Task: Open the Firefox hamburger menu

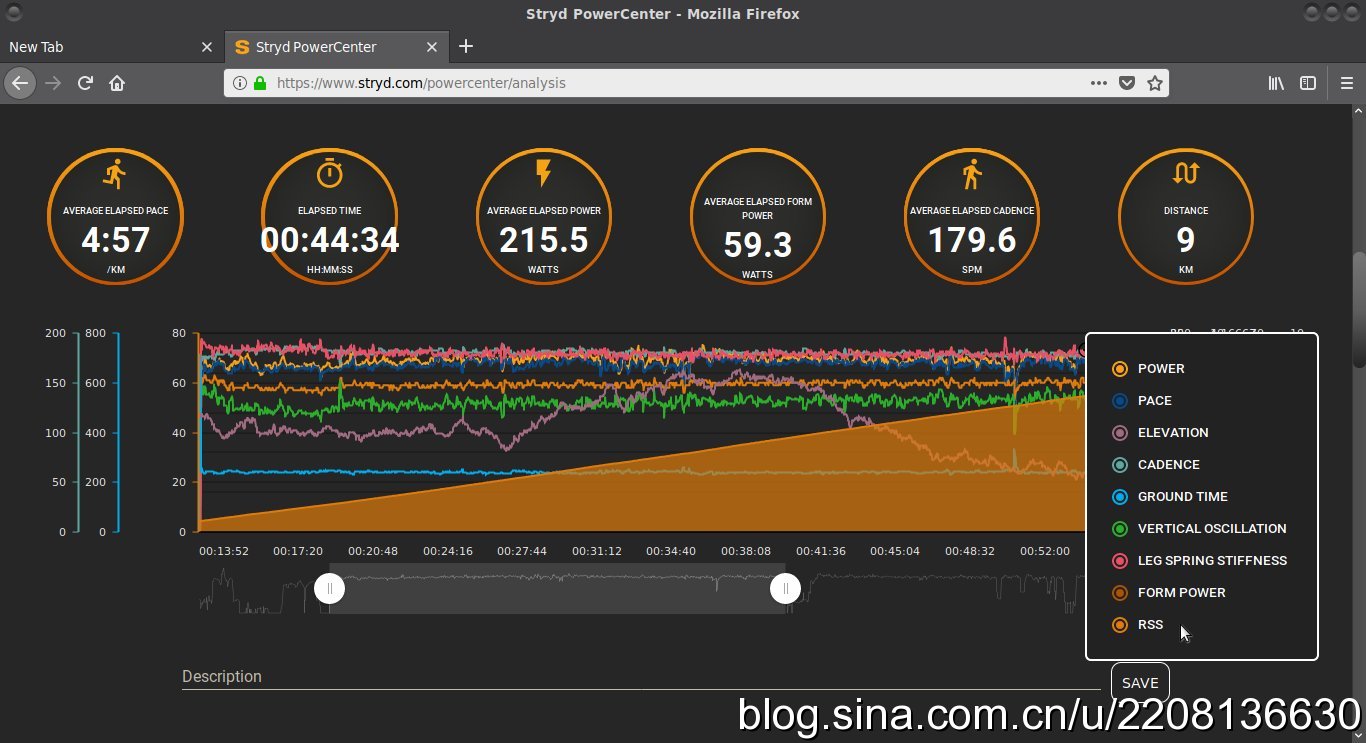Action: tap(1347, 83)
